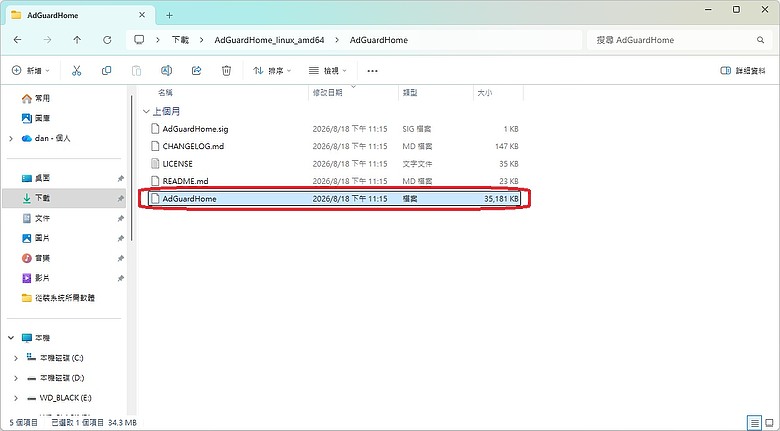Collapse the 本機 tree node
The height and width of the screenshot is (431, 780).
point(11,338)
